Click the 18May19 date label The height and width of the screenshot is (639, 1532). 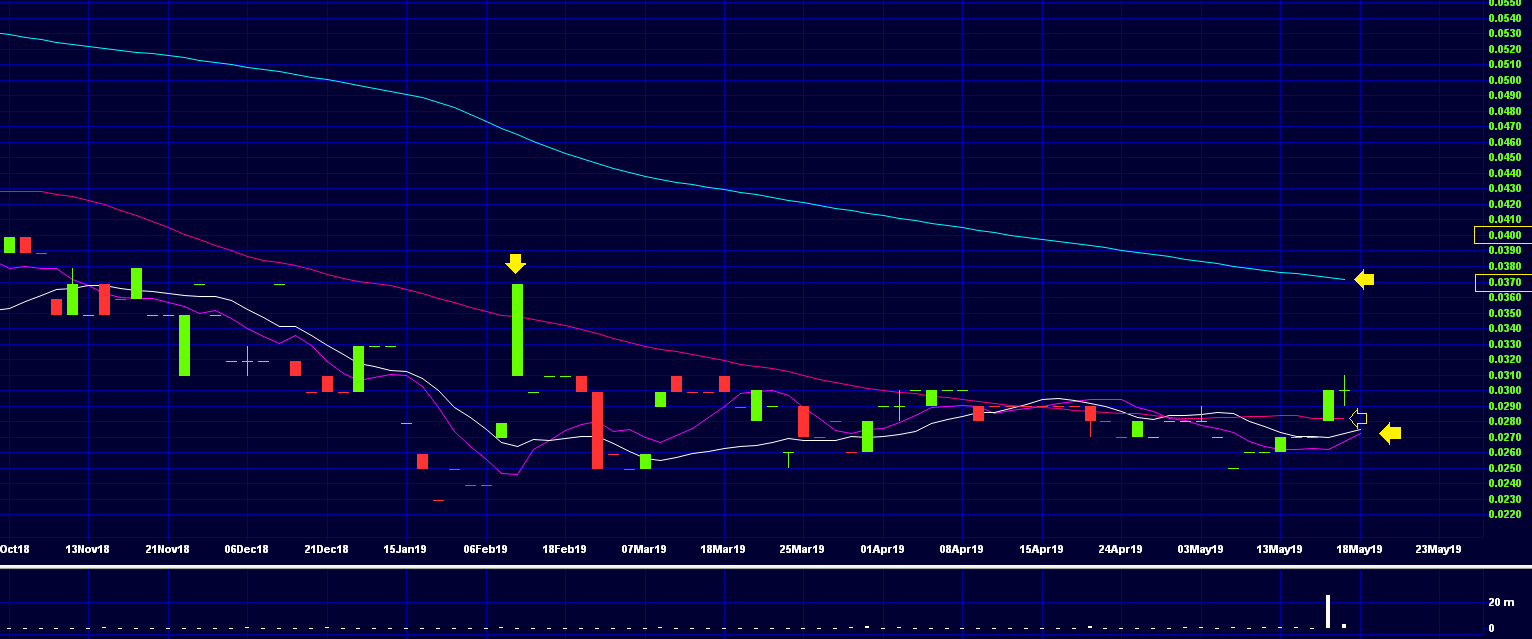click(x=1359, y=549)
